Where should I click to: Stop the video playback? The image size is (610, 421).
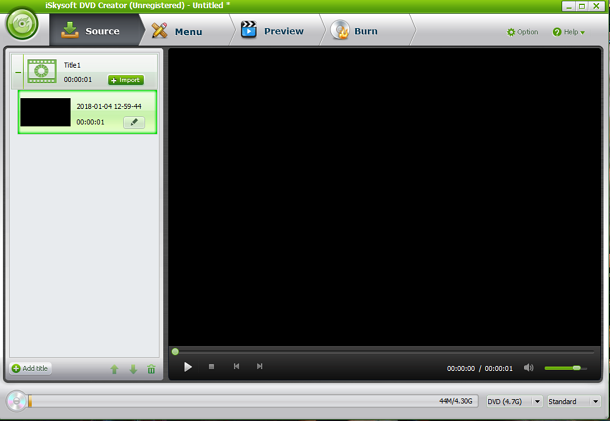(211, 367)
